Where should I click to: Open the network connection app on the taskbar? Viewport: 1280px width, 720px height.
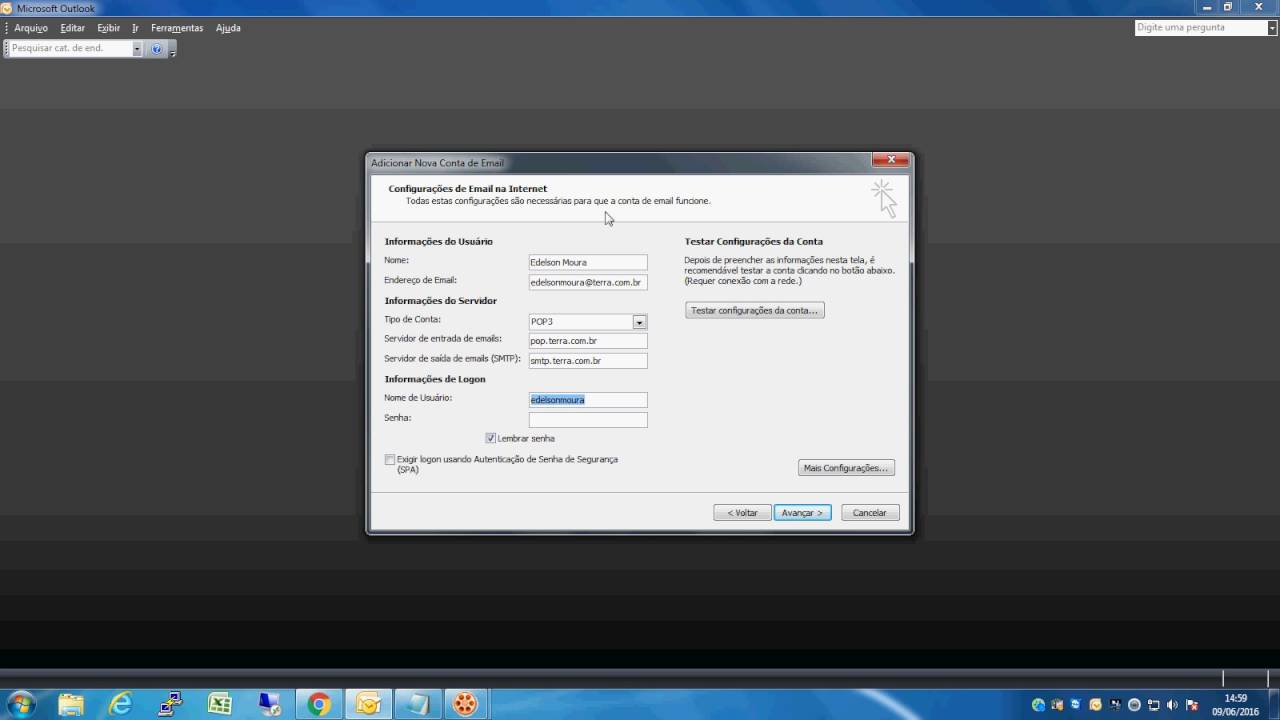tap(170, 704)
